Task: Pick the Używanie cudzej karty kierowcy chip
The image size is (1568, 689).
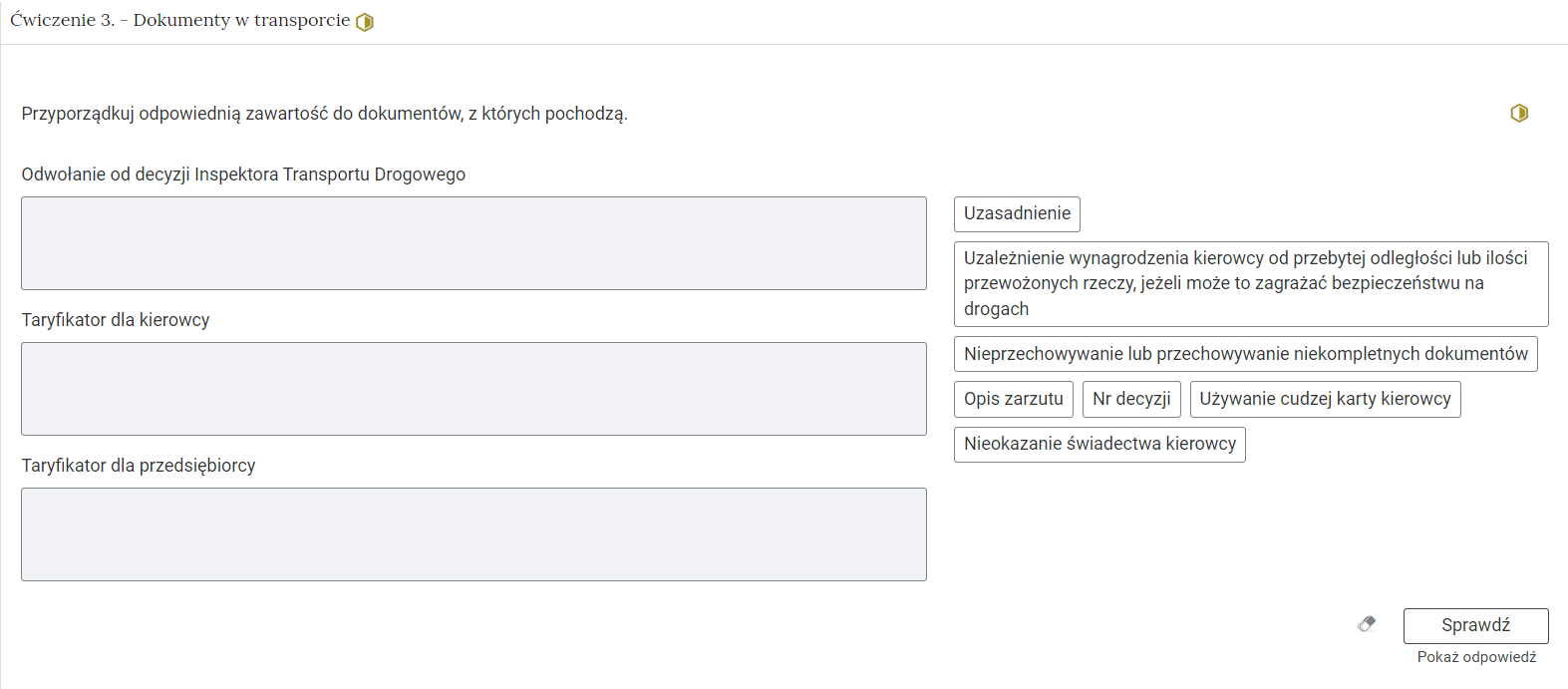Action: coord(1325,399)
